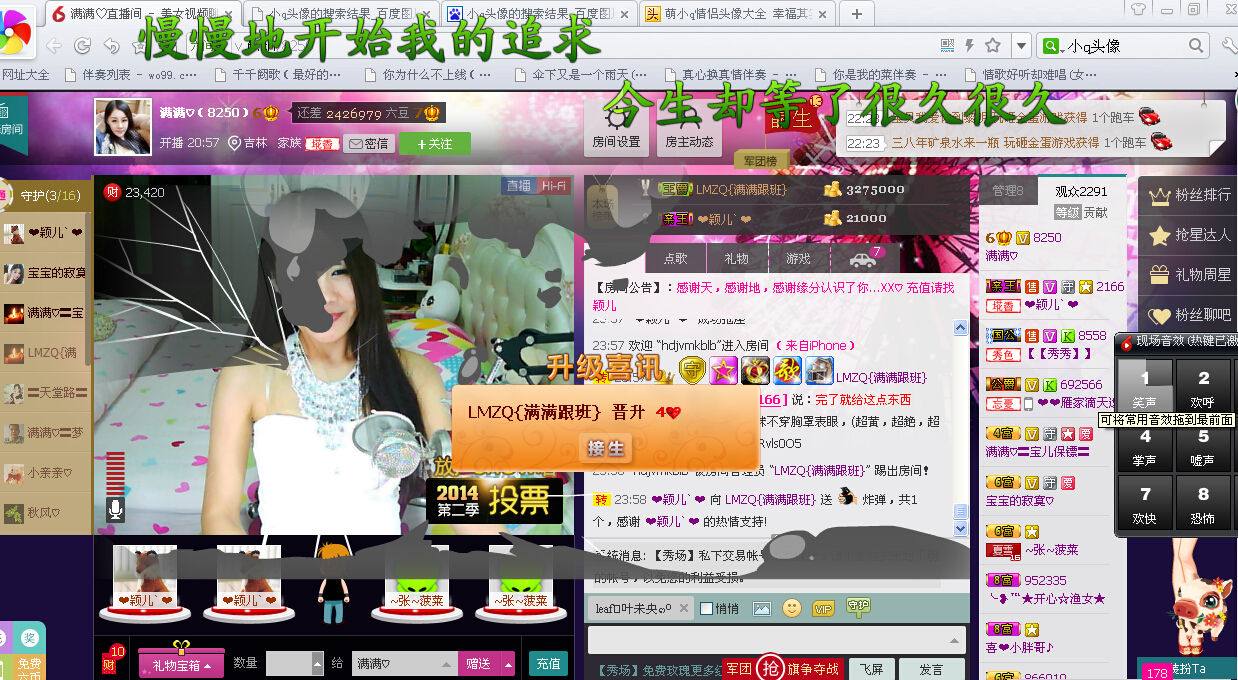Screen dimensions: 1238x680
Task: Click the 接生 button on upgrade popup
Action: click(x=605, y=448)
